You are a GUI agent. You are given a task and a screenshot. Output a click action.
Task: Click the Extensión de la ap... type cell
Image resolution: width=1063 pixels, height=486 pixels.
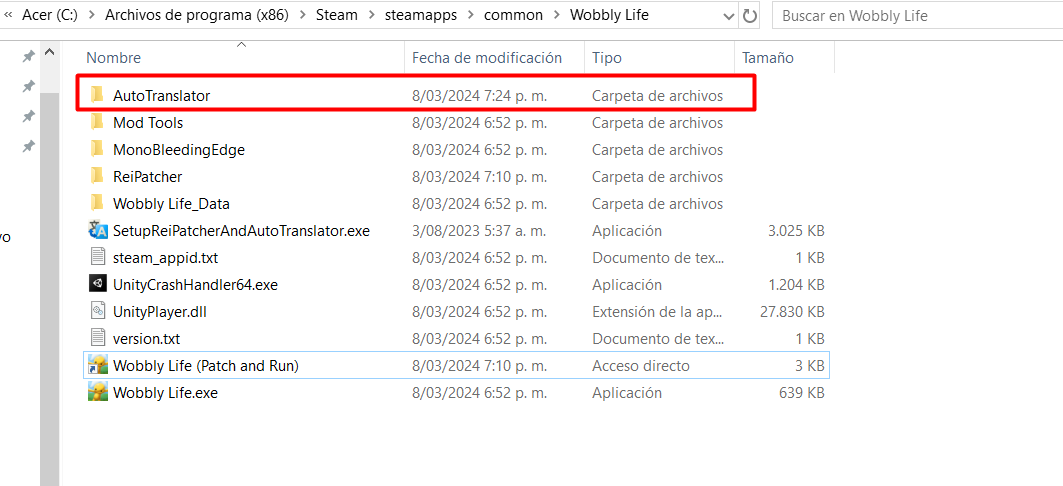(658, 312)
